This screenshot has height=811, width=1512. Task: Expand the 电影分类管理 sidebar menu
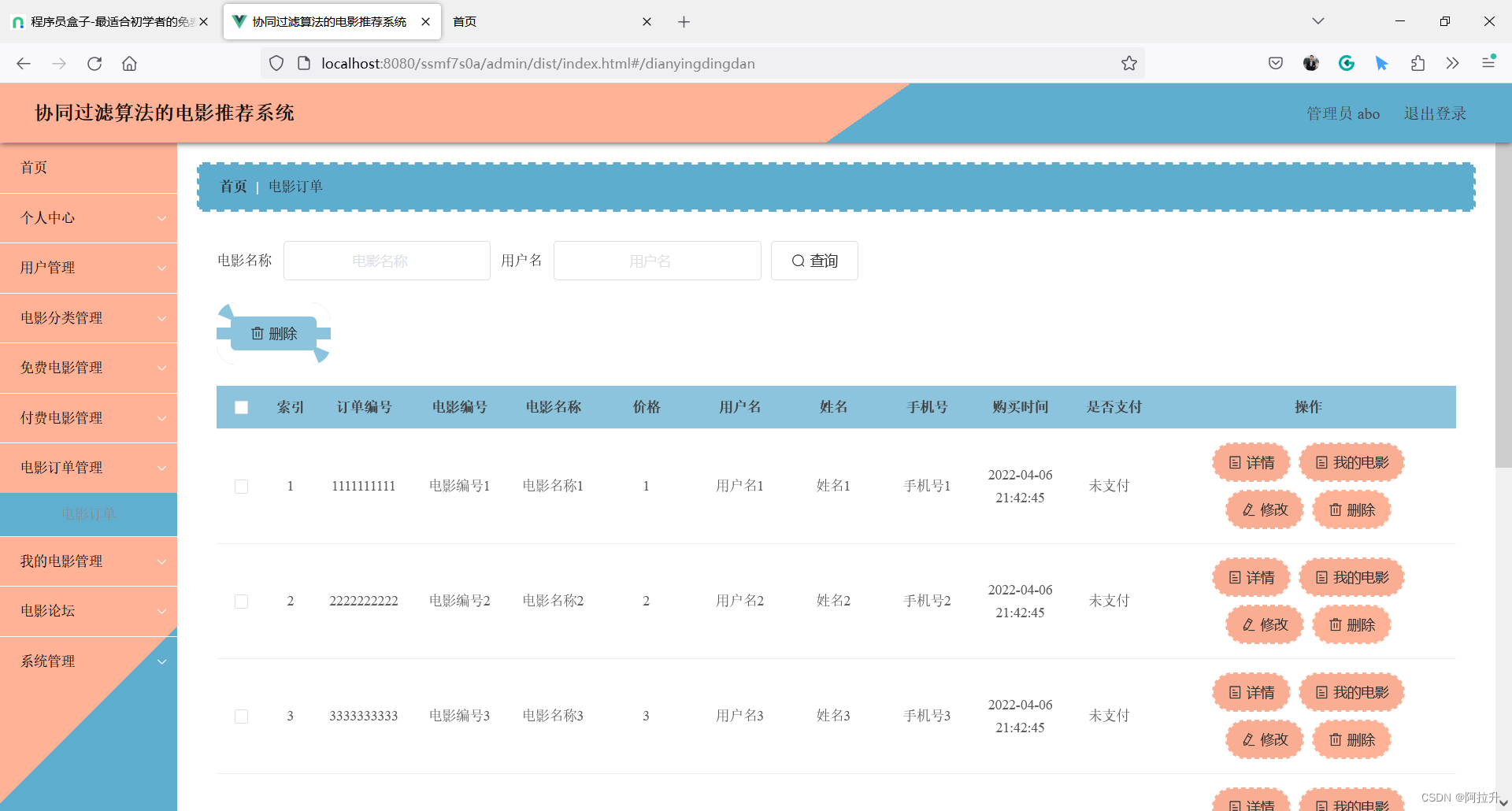click(x=88, y=318)
